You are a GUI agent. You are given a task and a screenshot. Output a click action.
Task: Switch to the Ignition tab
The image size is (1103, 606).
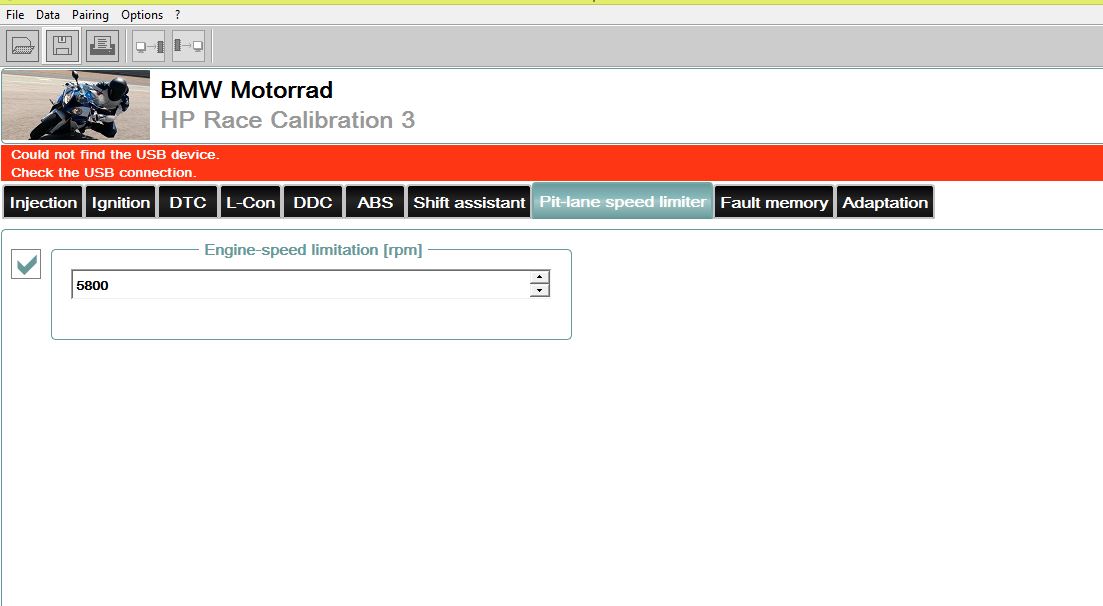pyautogui.click(x=121, y=202)
